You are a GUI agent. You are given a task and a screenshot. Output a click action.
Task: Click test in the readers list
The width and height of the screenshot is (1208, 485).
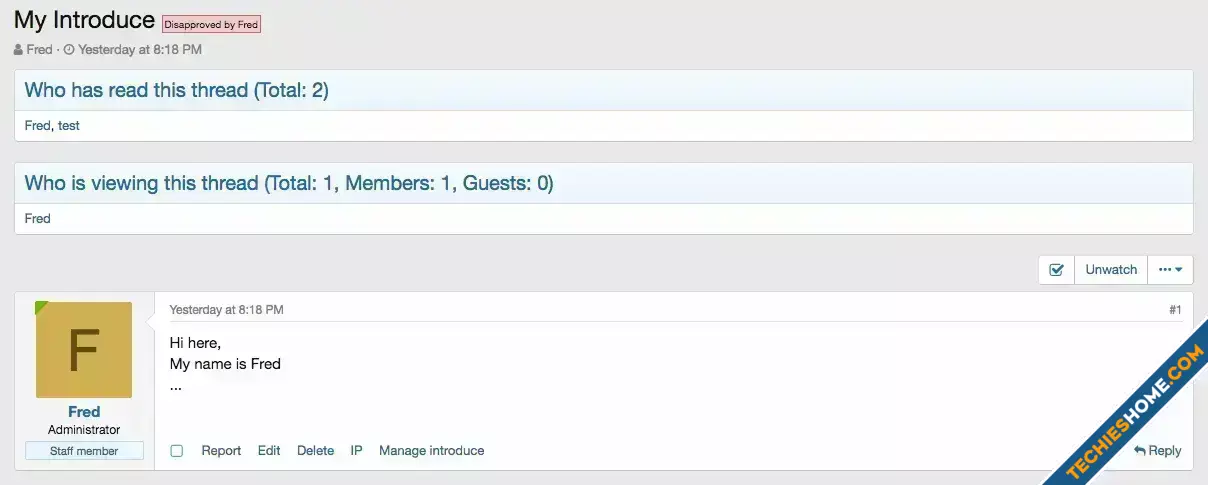point(69,126)
